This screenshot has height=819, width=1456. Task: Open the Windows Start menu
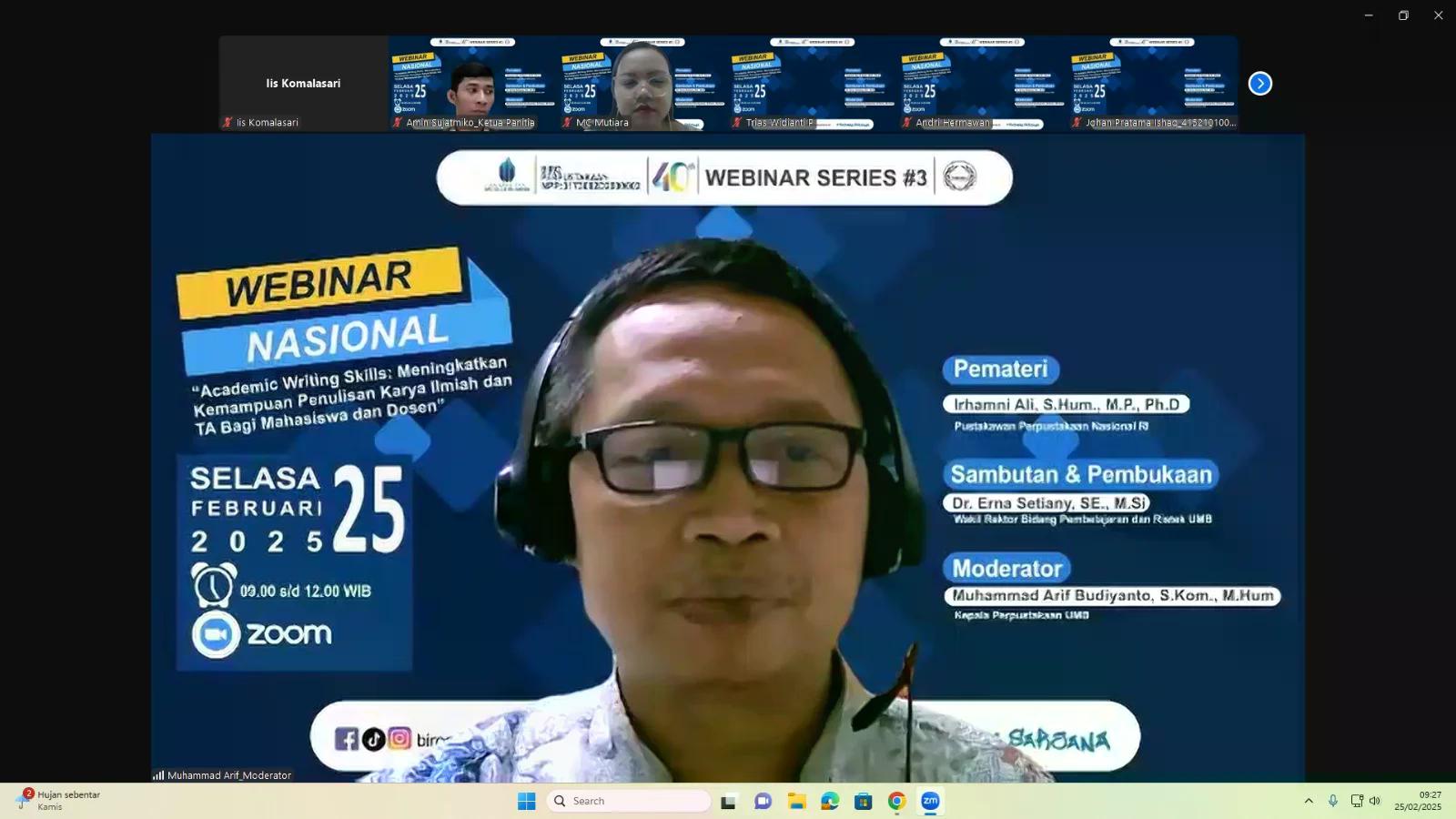point(526,801)
